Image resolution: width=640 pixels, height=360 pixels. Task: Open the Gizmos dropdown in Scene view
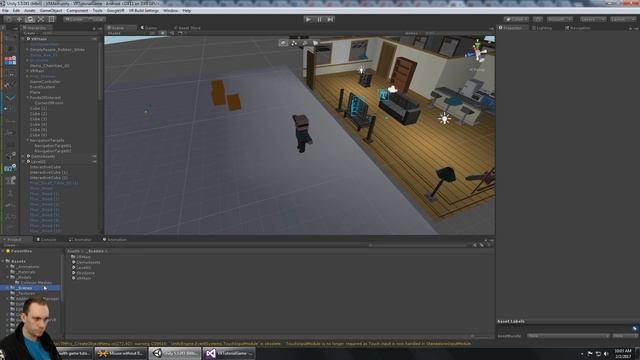[x=413, y=33]
